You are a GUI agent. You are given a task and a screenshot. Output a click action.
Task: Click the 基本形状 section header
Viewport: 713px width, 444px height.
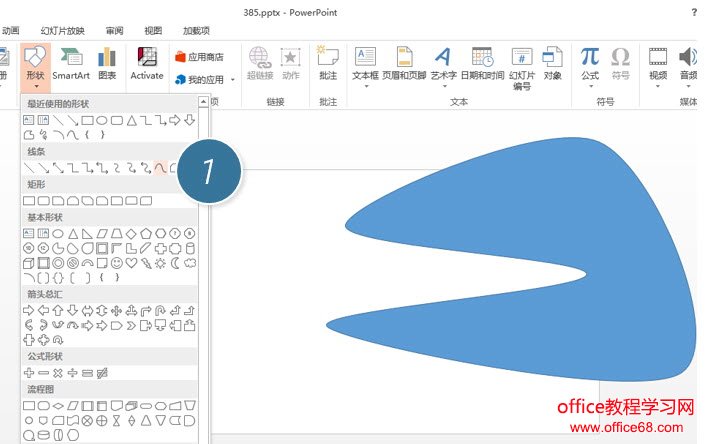pyautogui.click(x=109, y=217)
